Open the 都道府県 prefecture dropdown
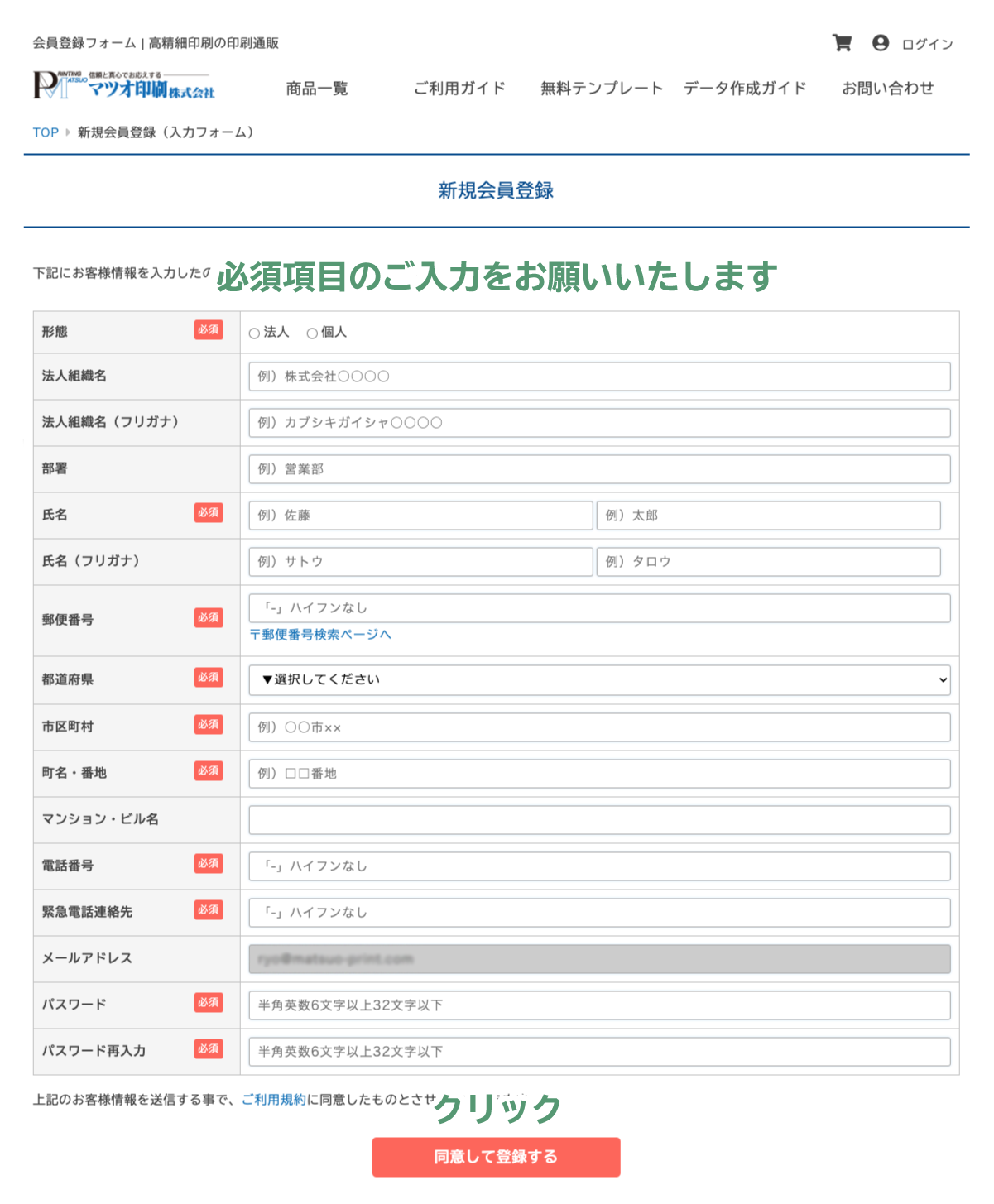994x1204 pixels. [x=599, y=680]
